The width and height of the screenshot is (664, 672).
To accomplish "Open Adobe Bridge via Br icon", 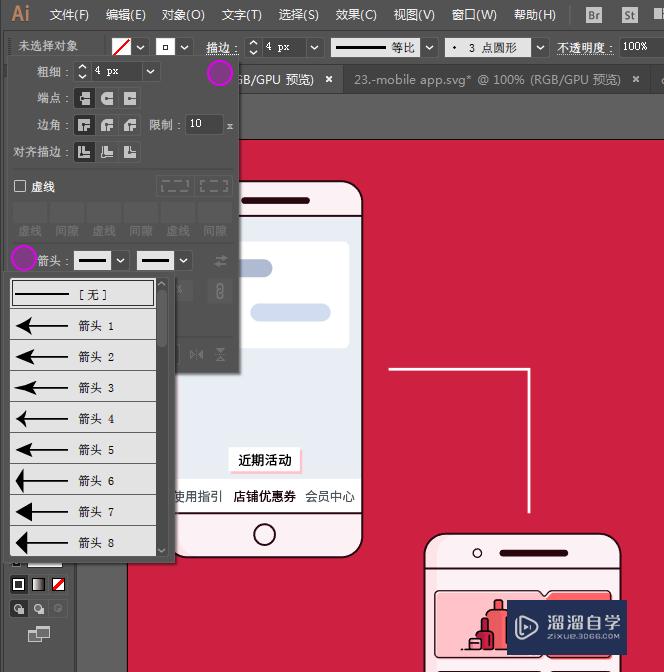I will click(594, 15).
